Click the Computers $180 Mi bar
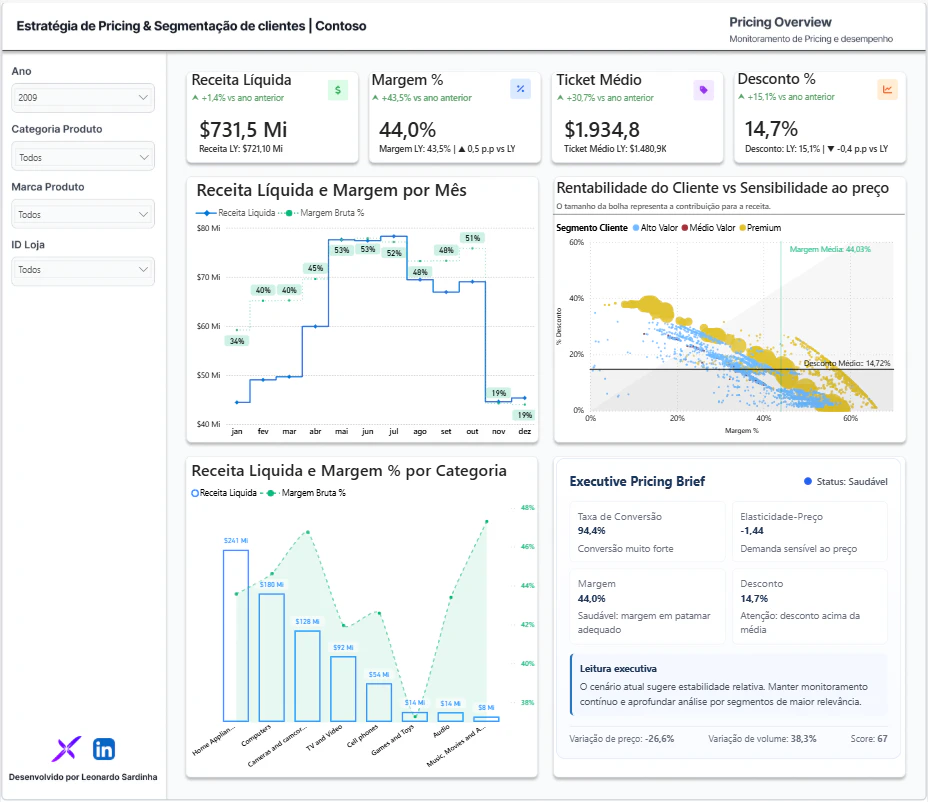The height and width of the screenshot is (802, 928). pyautogui.click(x=272, y=657)
